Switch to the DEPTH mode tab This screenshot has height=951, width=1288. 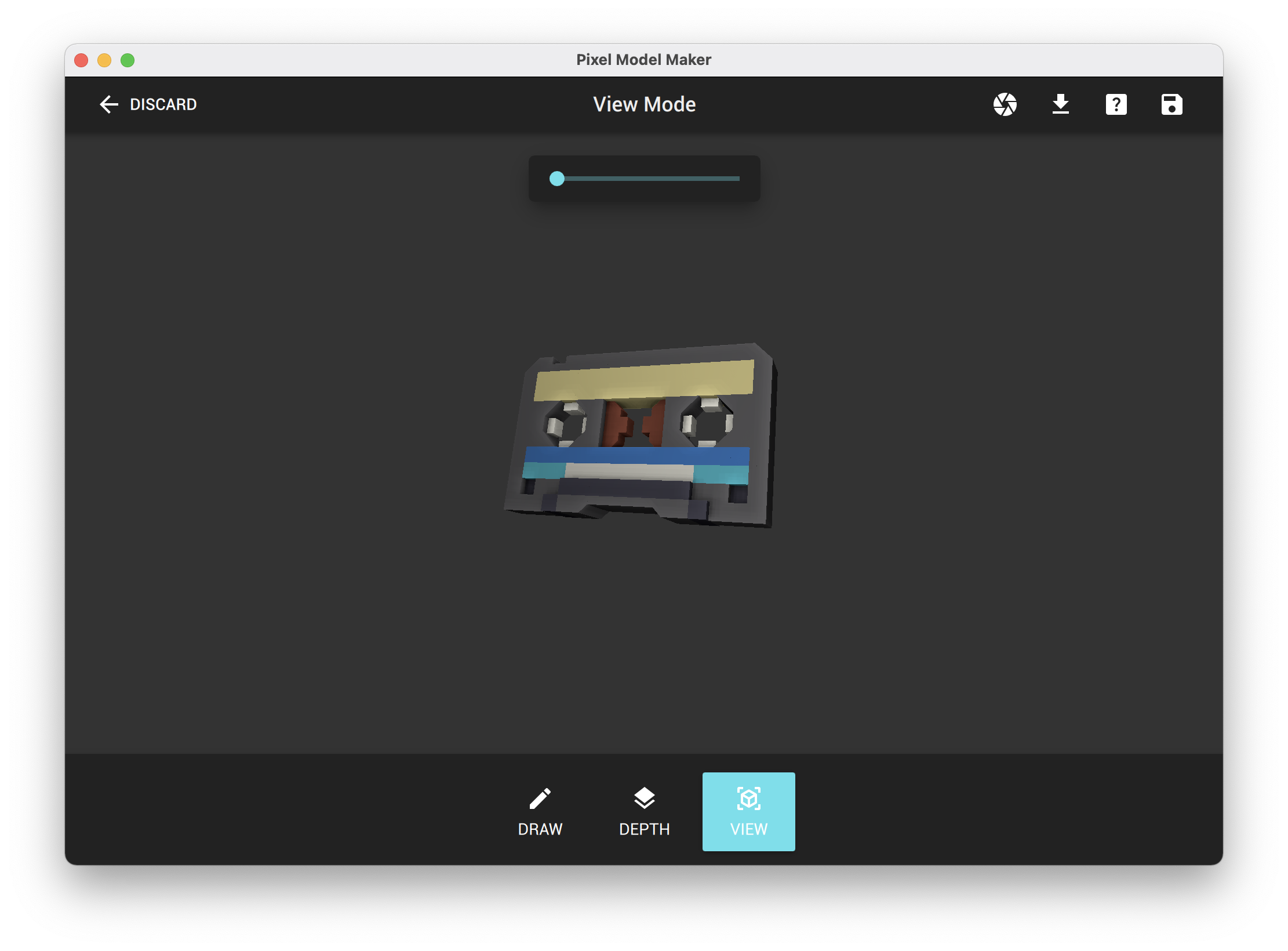[x=644, y=829]
